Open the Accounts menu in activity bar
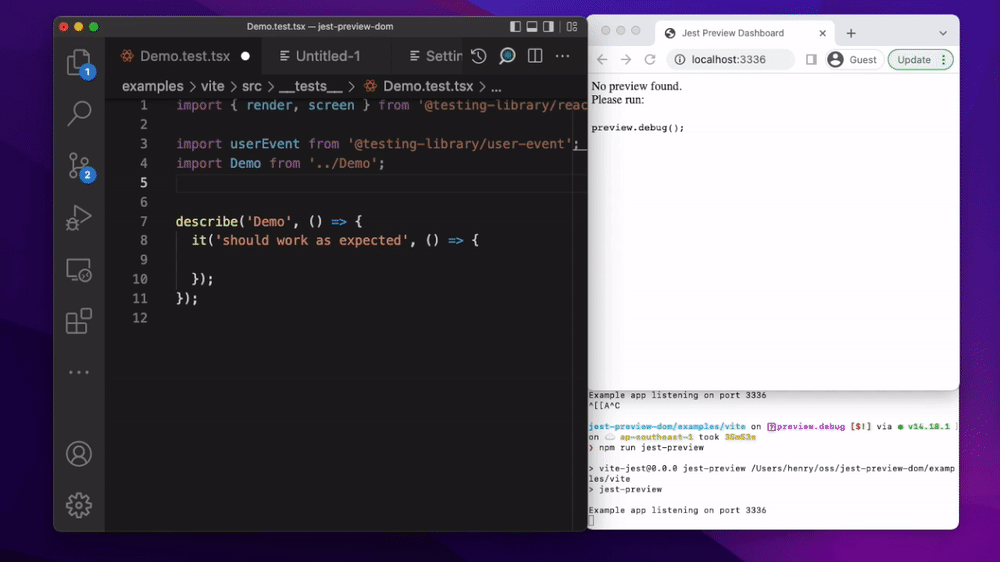1000x562 pixels. pyautogui.click(x=79, y=453)
